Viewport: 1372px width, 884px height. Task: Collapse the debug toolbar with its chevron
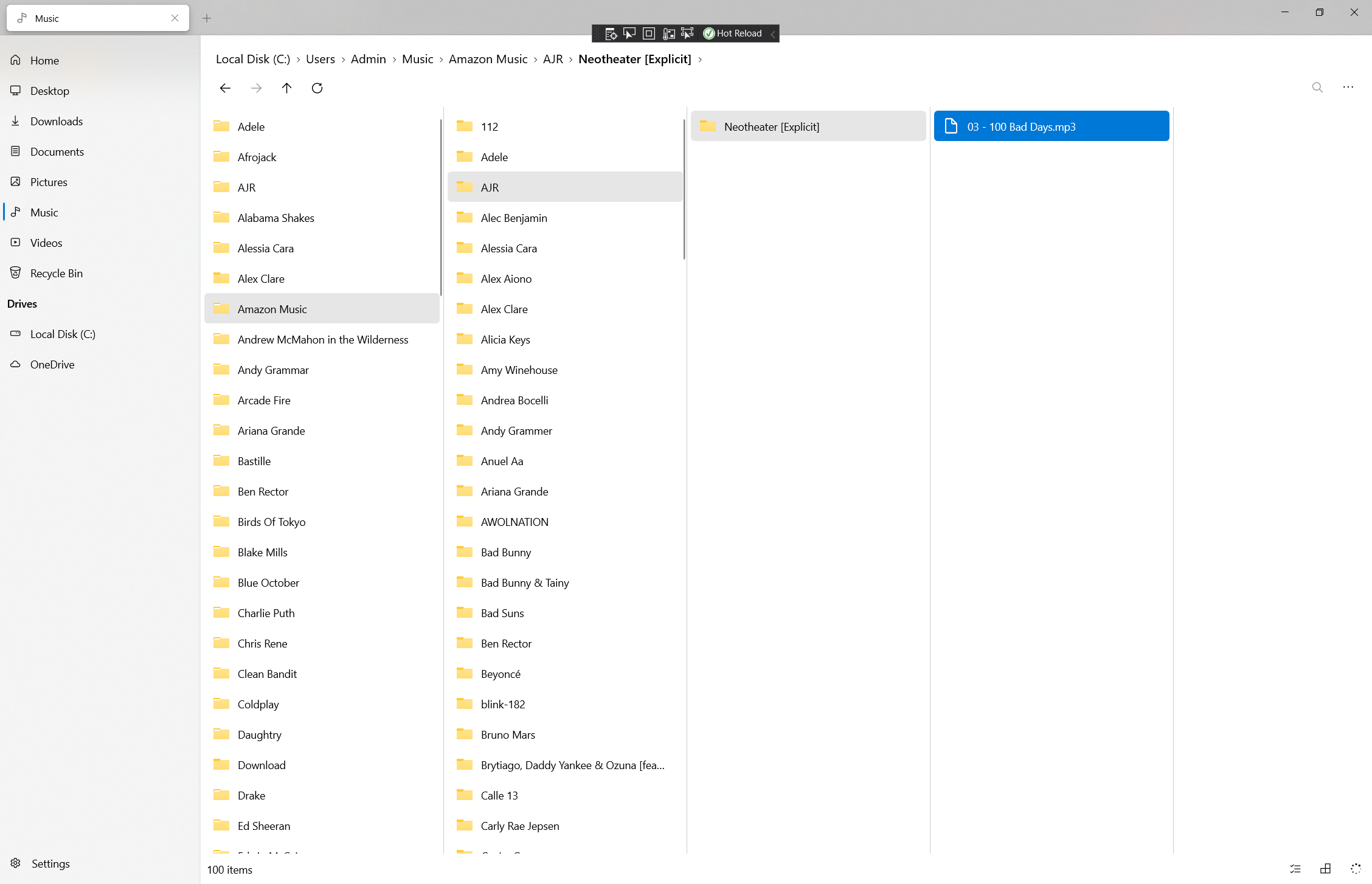tap(772, 33)
